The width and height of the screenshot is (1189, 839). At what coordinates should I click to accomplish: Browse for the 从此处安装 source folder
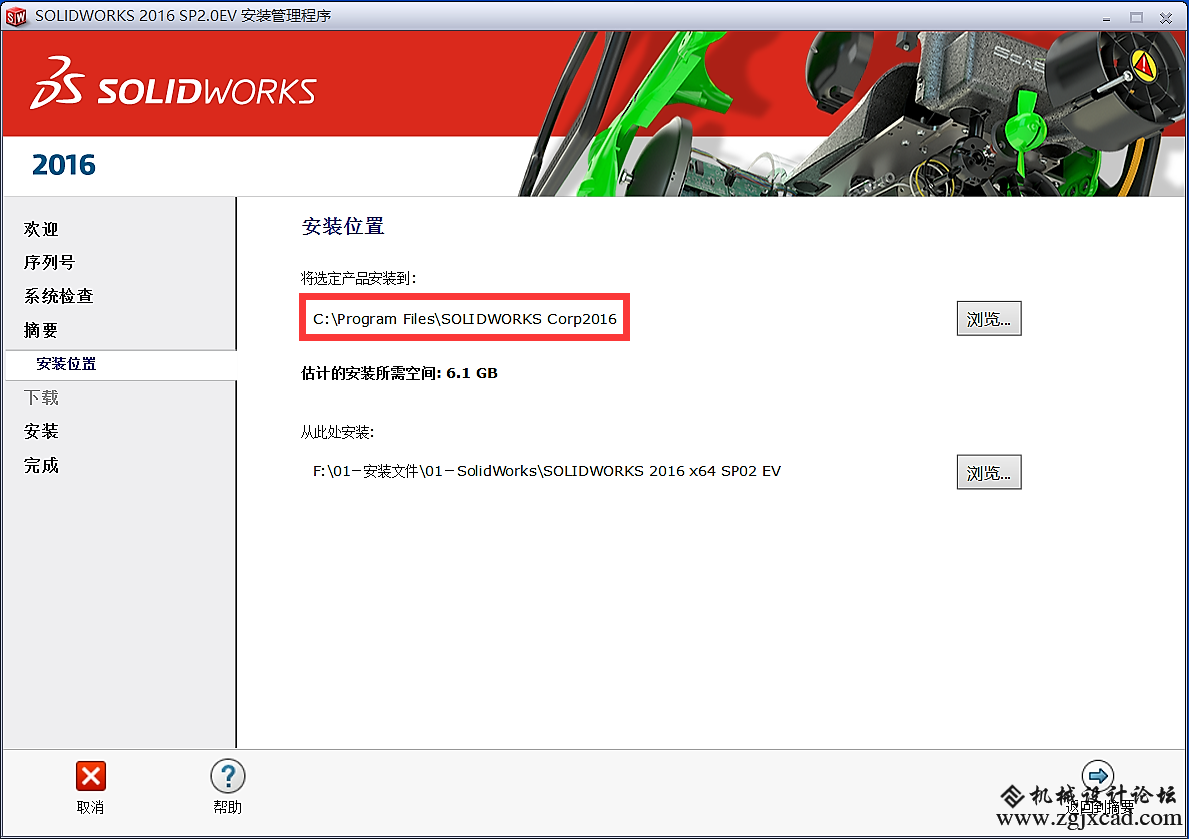point(989,473)
